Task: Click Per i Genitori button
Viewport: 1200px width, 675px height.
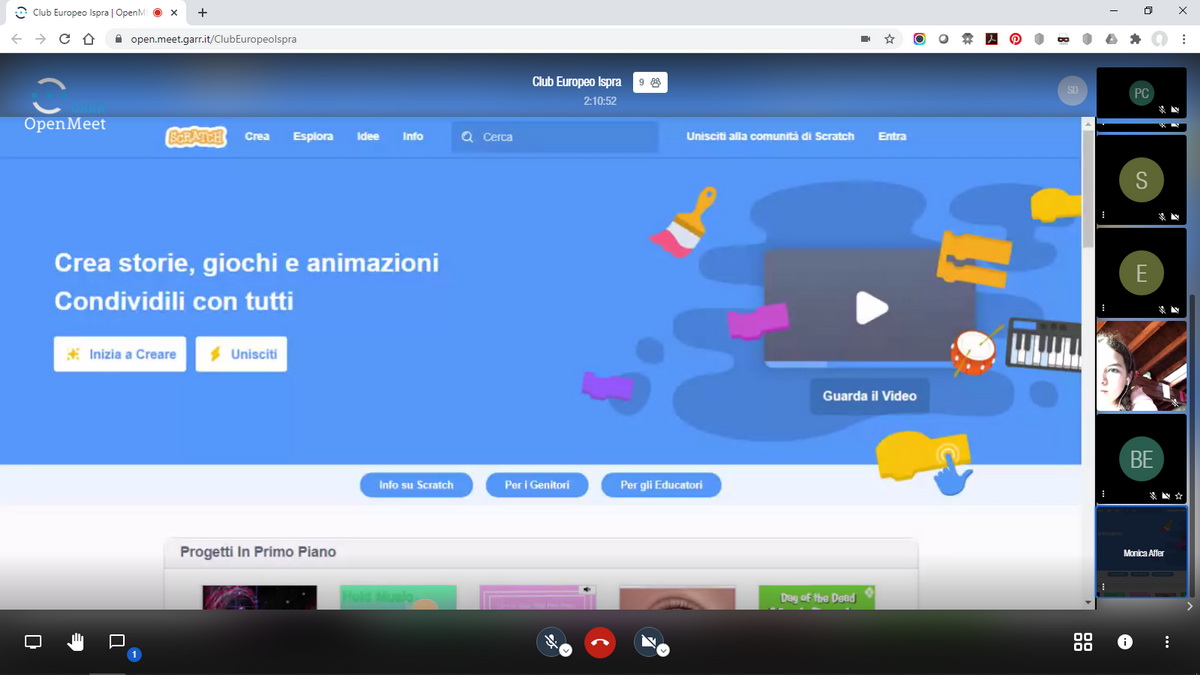Action: pyautogui.click(x=537, y=485)
